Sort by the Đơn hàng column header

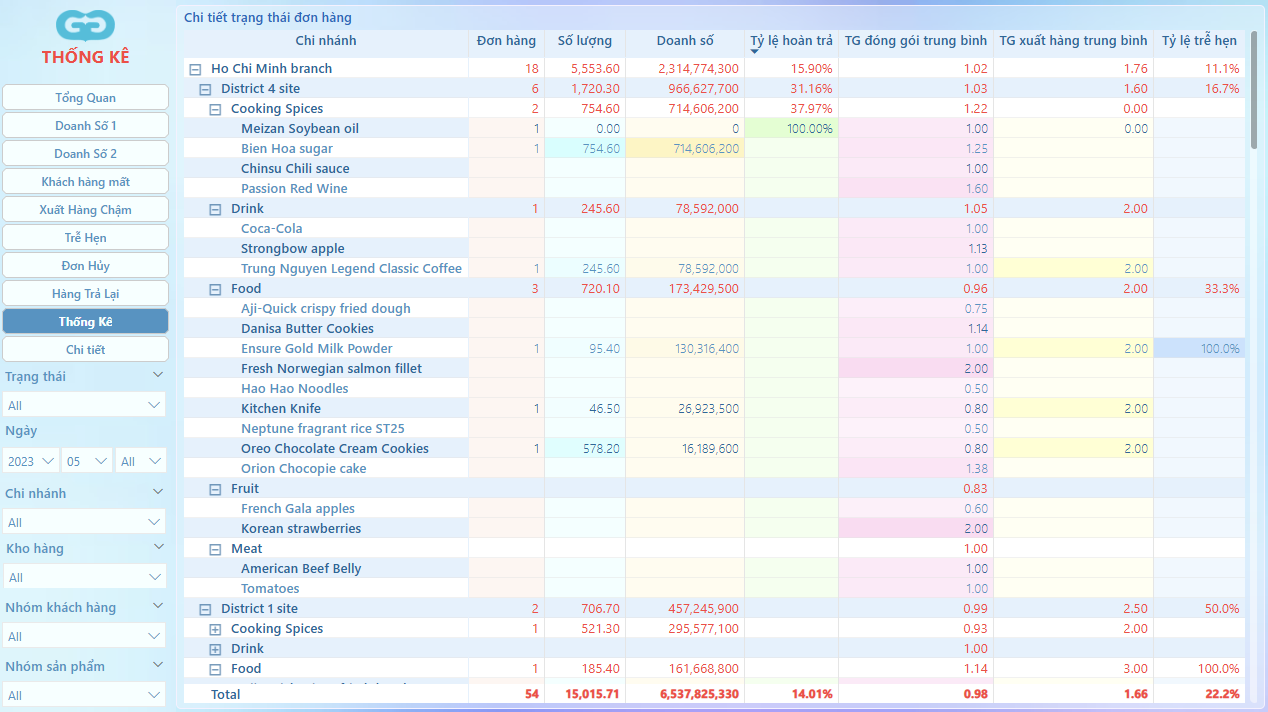coord(506,41)
